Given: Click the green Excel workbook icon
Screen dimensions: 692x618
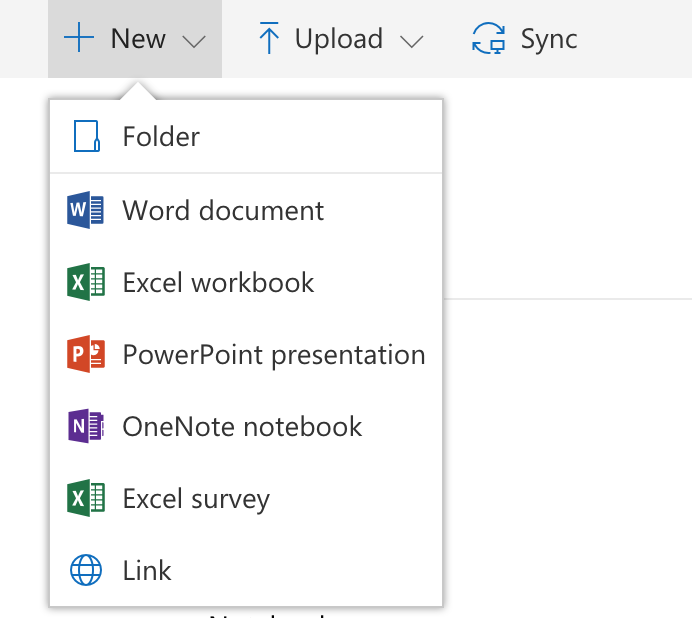Looking at the screenshot, I should pyautogui.click(x=86, y=283).
